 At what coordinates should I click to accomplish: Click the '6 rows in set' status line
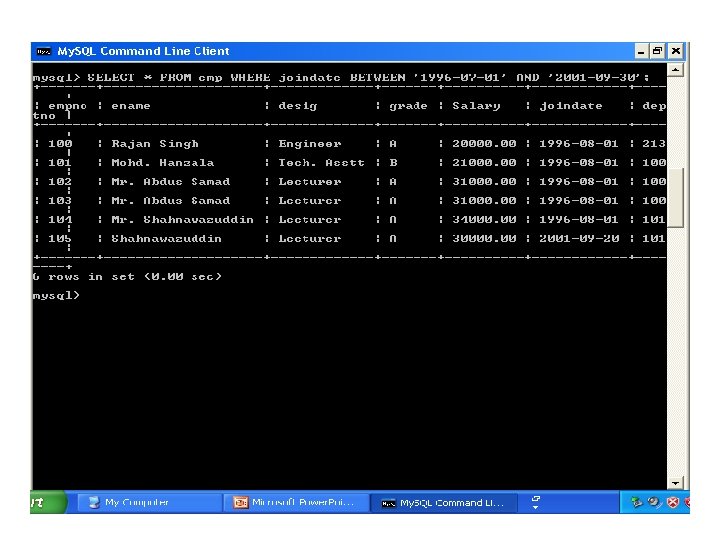pyautogui.click(x=127, y=276)
